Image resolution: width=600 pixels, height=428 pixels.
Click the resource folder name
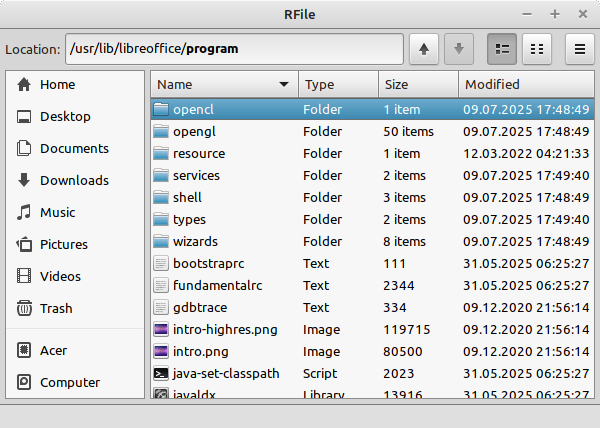199,154
